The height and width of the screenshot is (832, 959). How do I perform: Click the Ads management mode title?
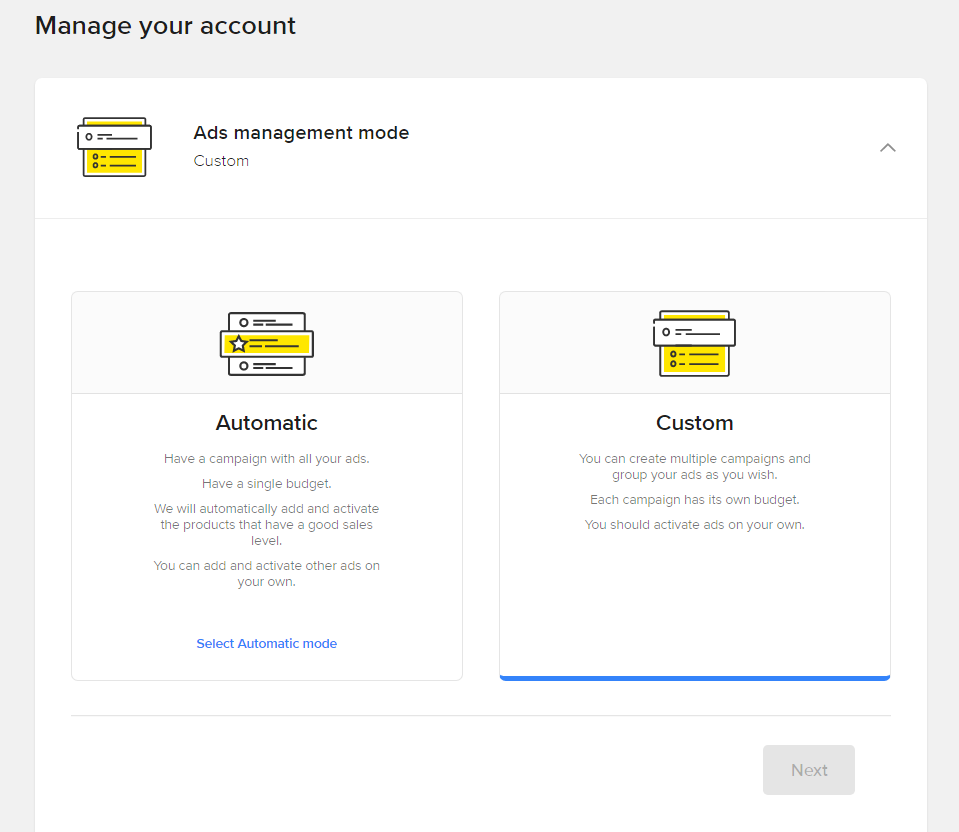pyautogui.click(x=301, y=133)
